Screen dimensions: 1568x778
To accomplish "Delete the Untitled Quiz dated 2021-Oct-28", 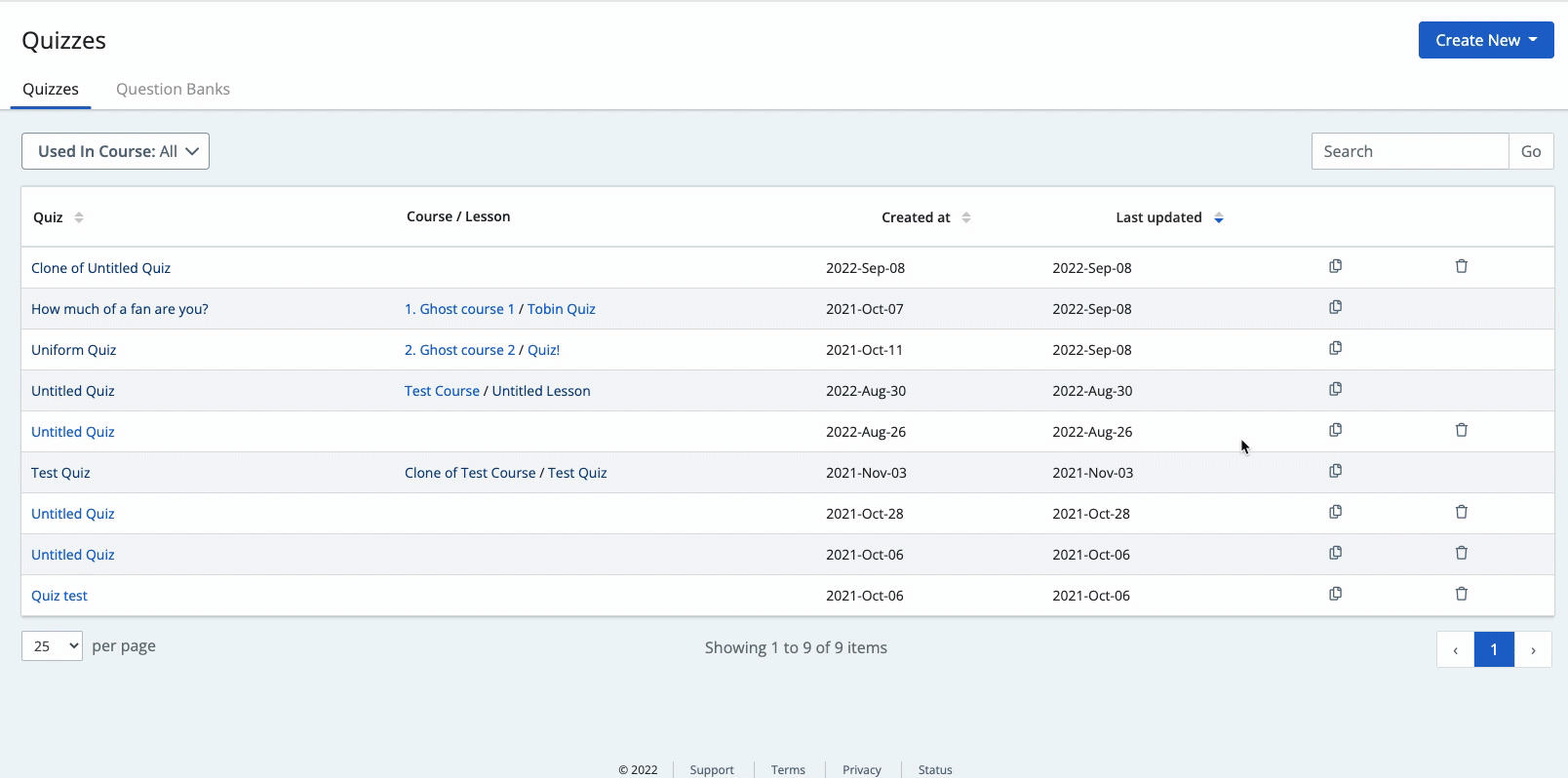I will (1461, 512).
